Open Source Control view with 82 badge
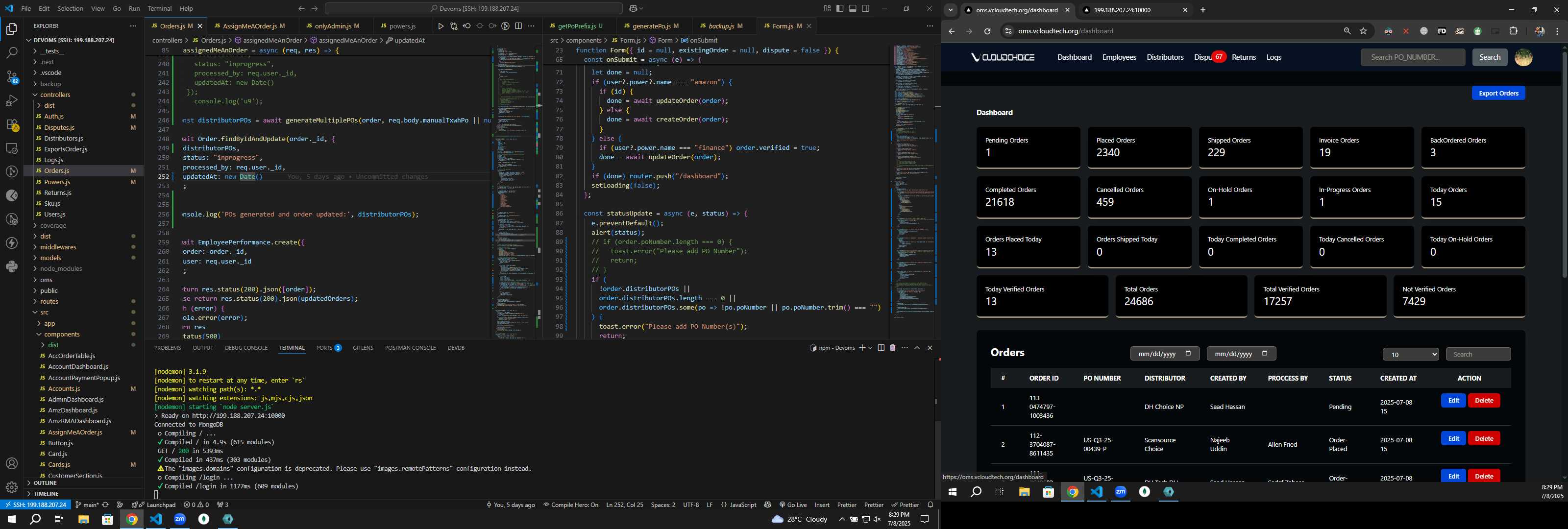 tap(12, 77)
